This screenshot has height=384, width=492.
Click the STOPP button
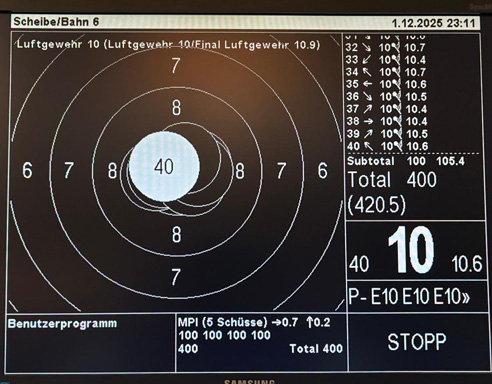pyautogui.click(x=416, y=342)
